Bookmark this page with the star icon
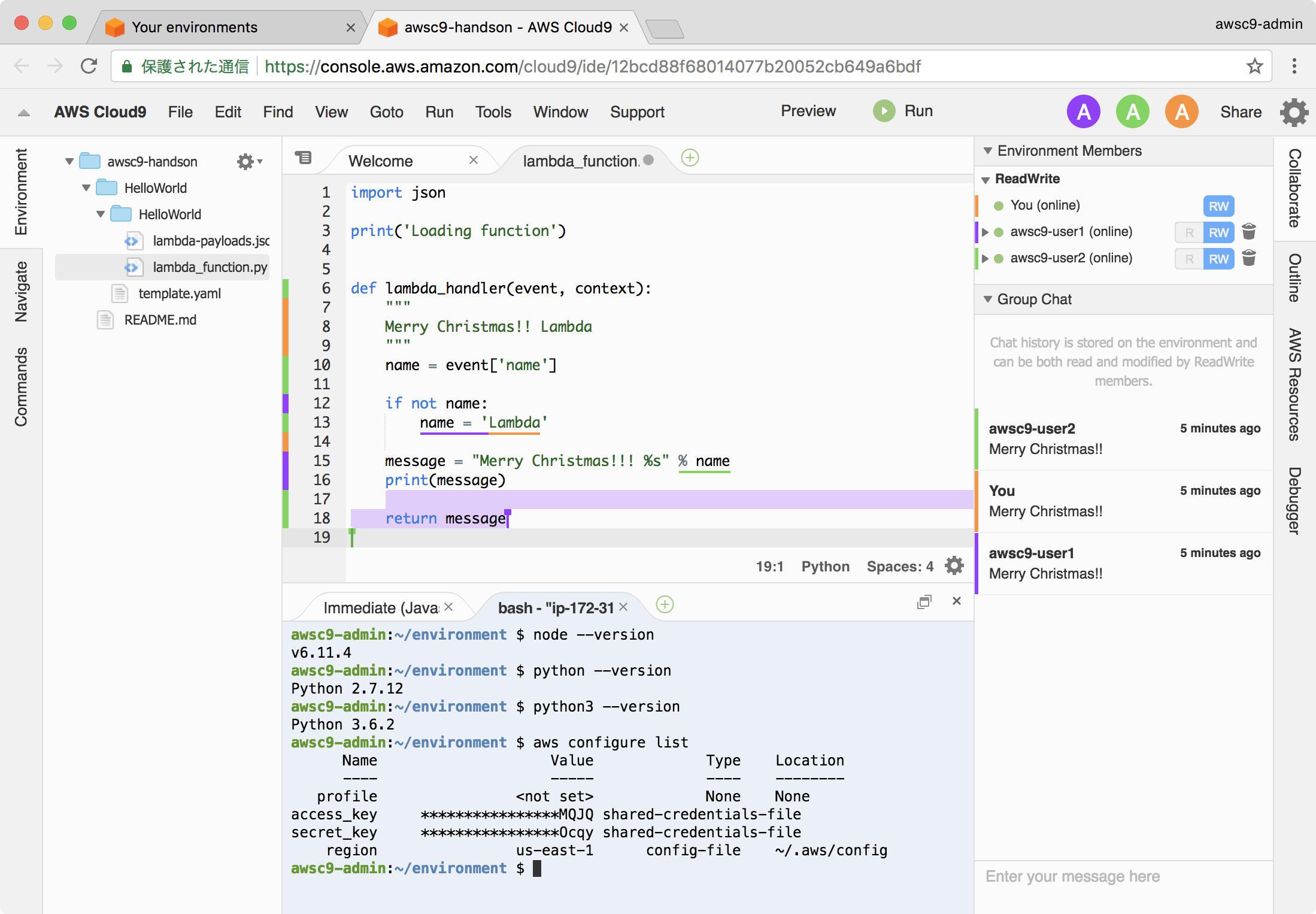 tap(1254, 66)
